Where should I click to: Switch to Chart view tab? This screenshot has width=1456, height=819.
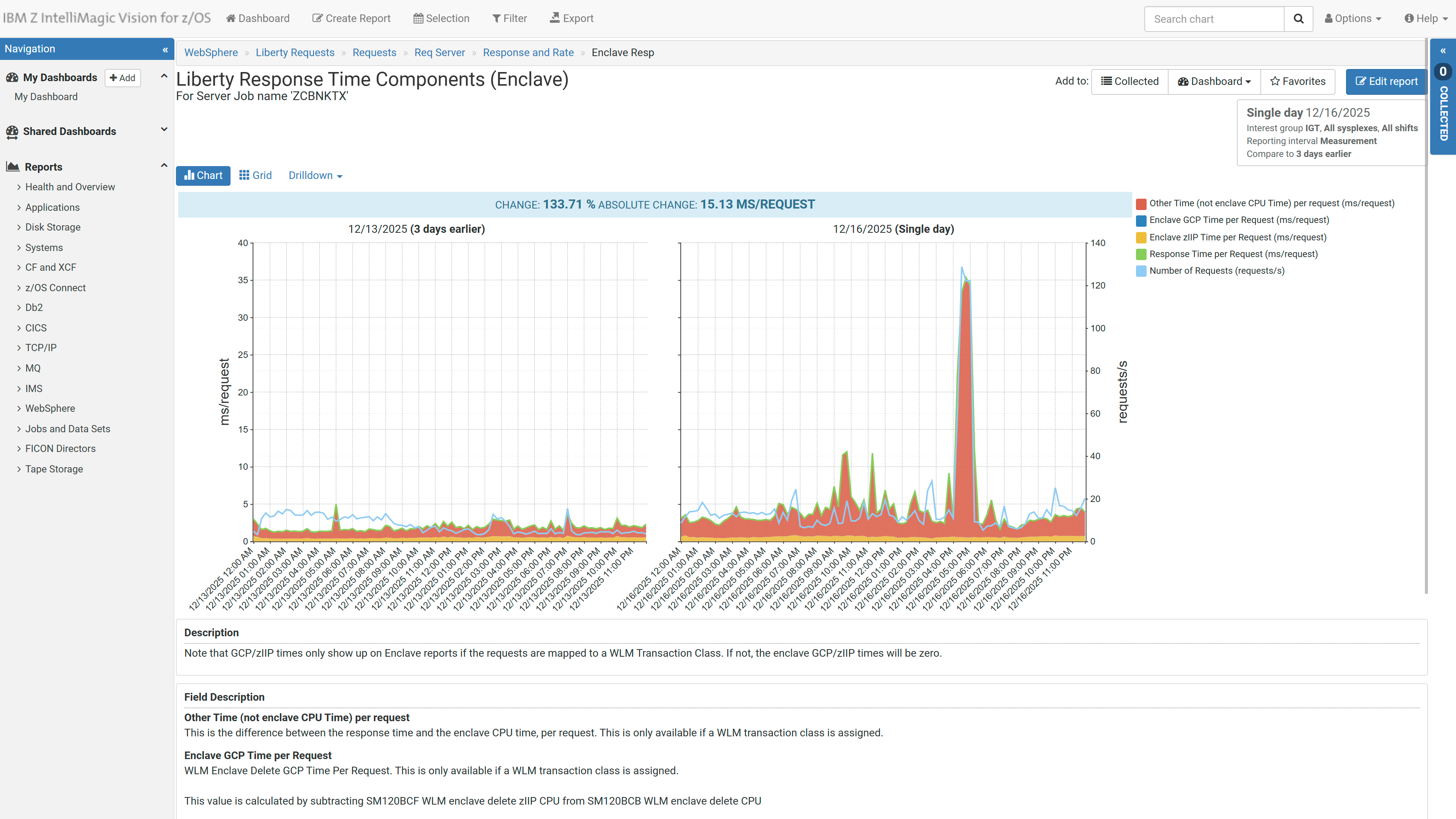coord(203,176)
